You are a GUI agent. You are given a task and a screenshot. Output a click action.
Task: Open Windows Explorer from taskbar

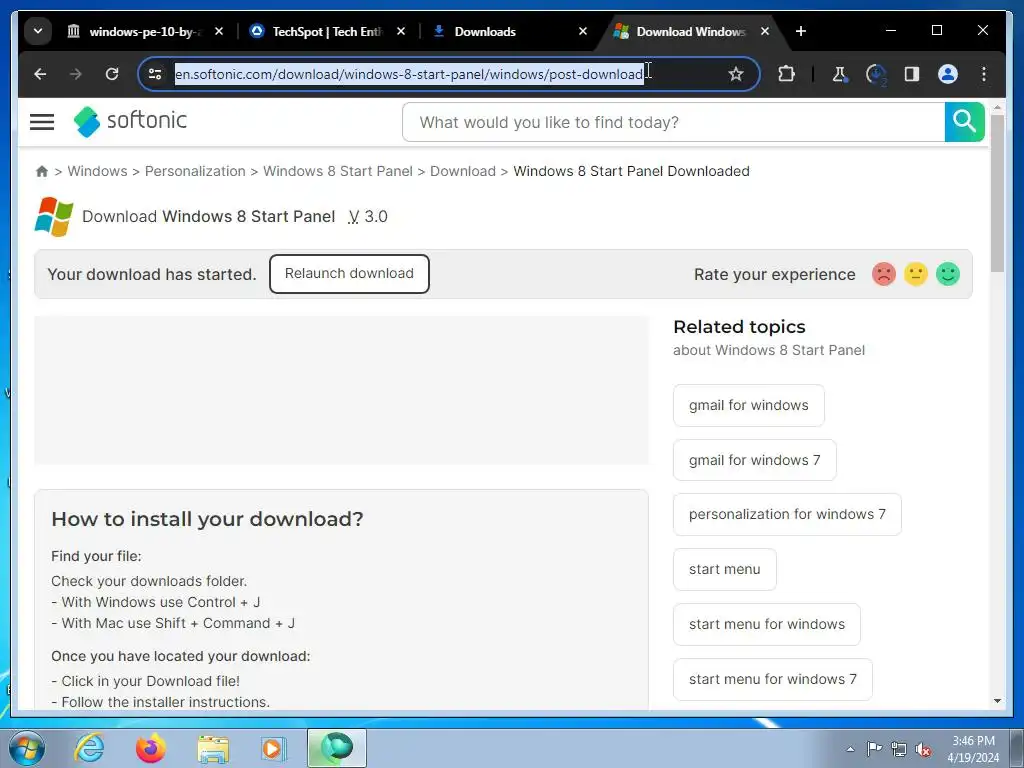coord(213,748)
